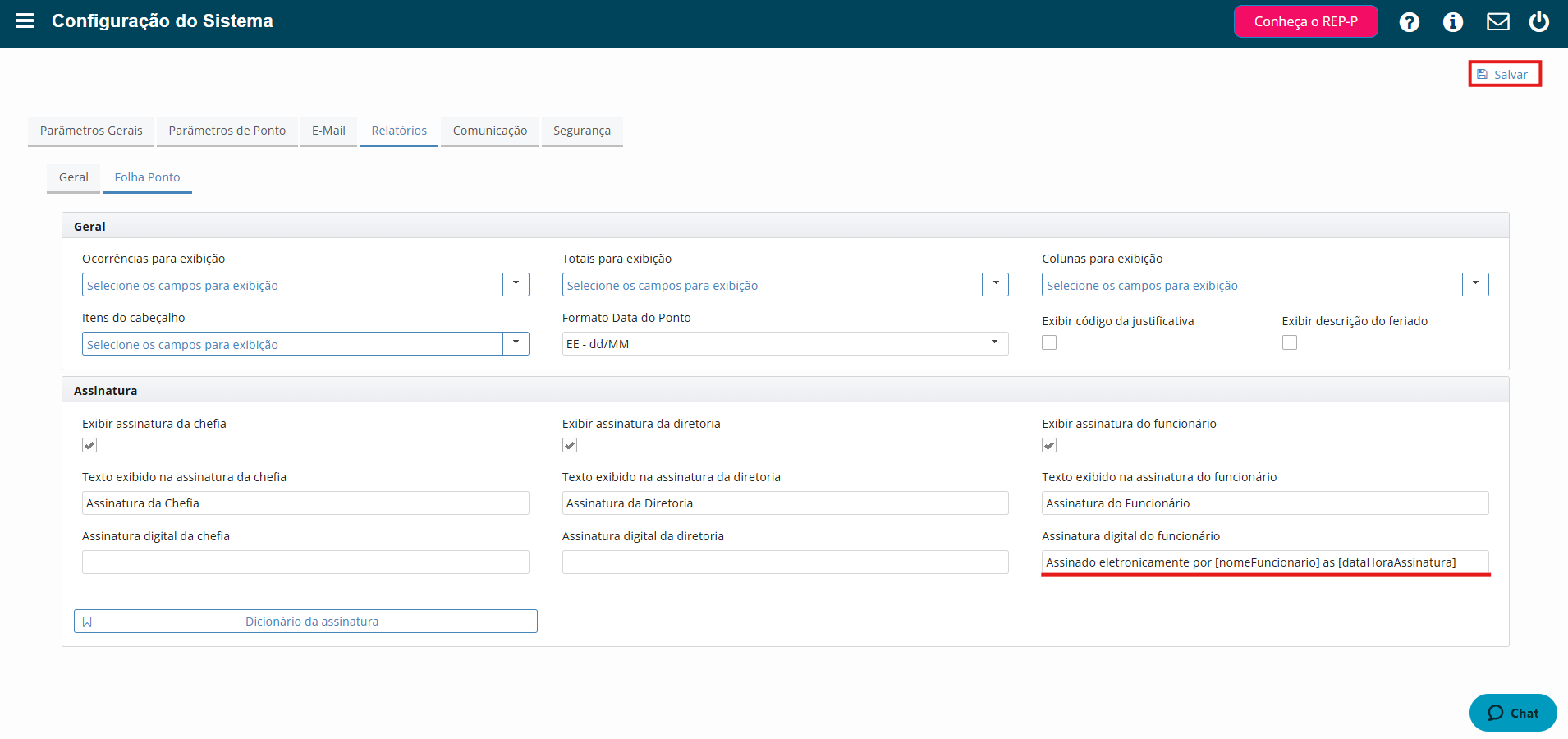Viewport: 1568px width, 739px height.
Task: Click the Assinatura digital do funcionário field
Action: (x=1265, y=562)
